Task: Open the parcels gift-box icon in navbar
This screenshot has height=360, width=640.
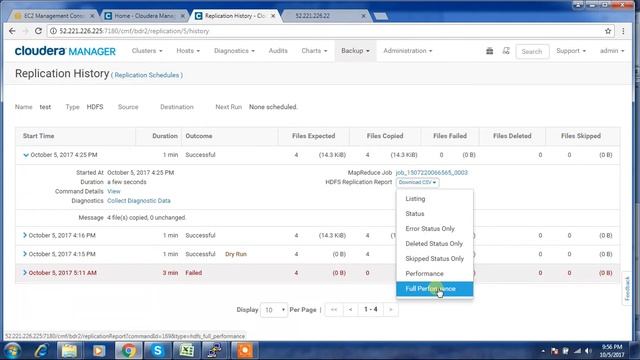Action: click(x=489, y=51)
